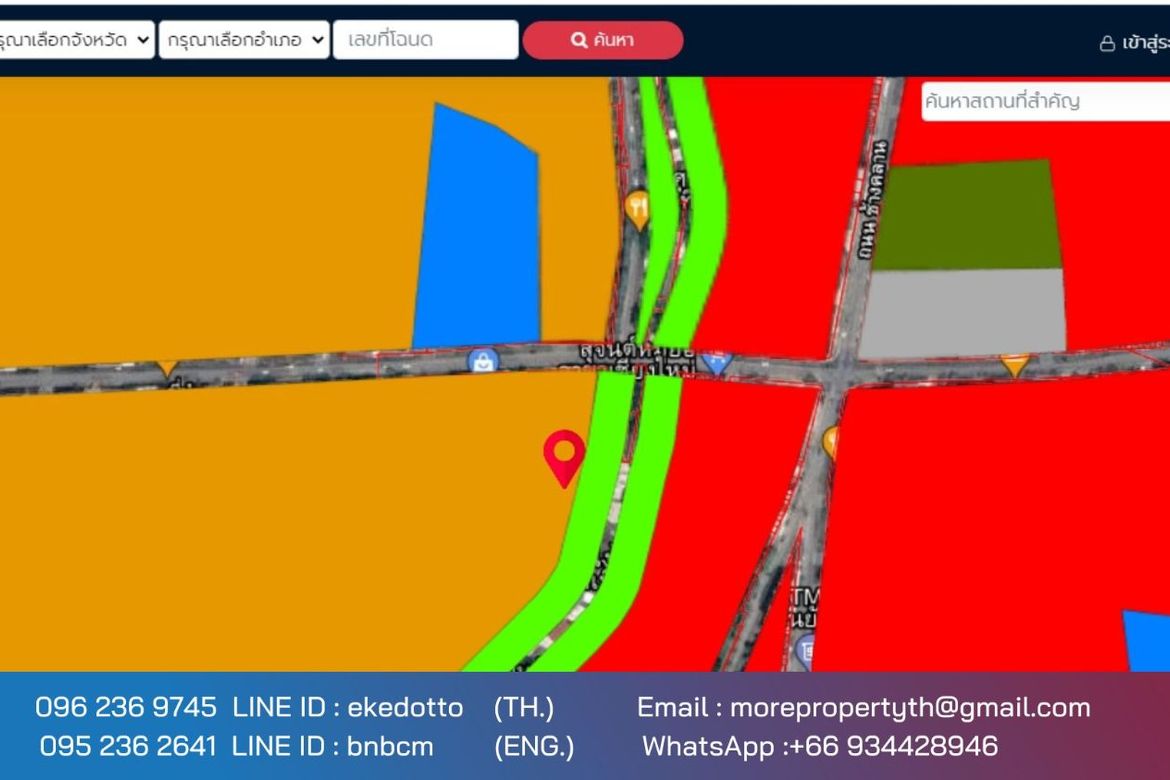Click the dark green zoning block
Image resolution: width=1170 pixels, height=780 pixels.
pyautogui.click(x=966, y=215)
